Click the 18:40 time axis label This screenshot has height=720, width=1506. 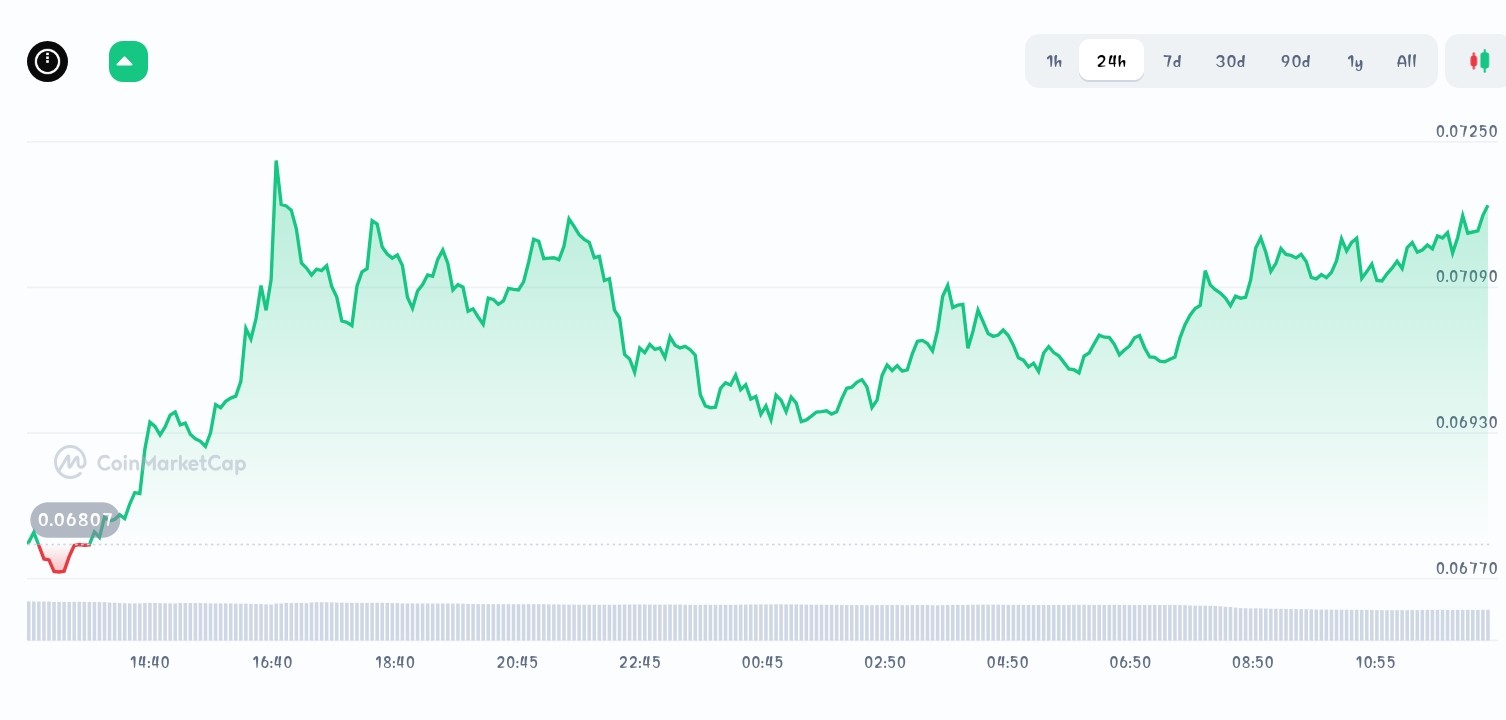(x=395, y=662)
